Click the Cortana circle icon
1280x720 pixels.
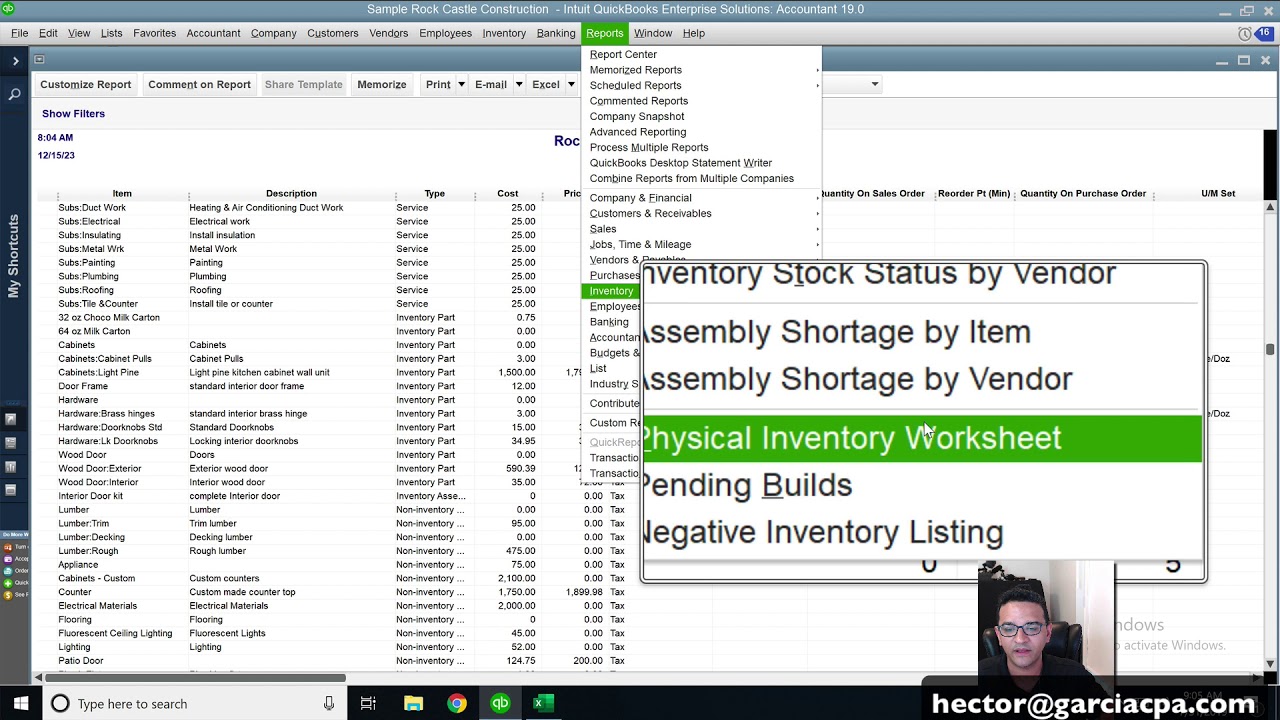(x=60, y=704)
